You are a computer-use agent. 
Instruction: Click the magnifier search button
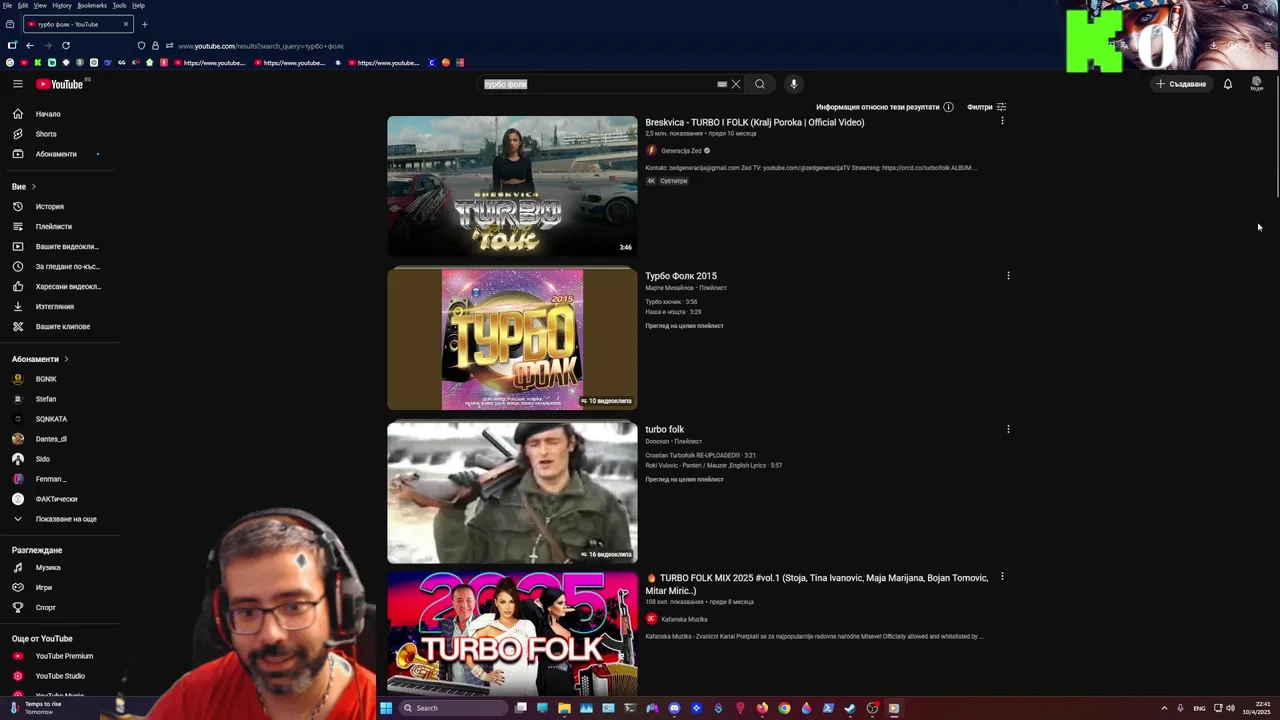coord(760,84)
